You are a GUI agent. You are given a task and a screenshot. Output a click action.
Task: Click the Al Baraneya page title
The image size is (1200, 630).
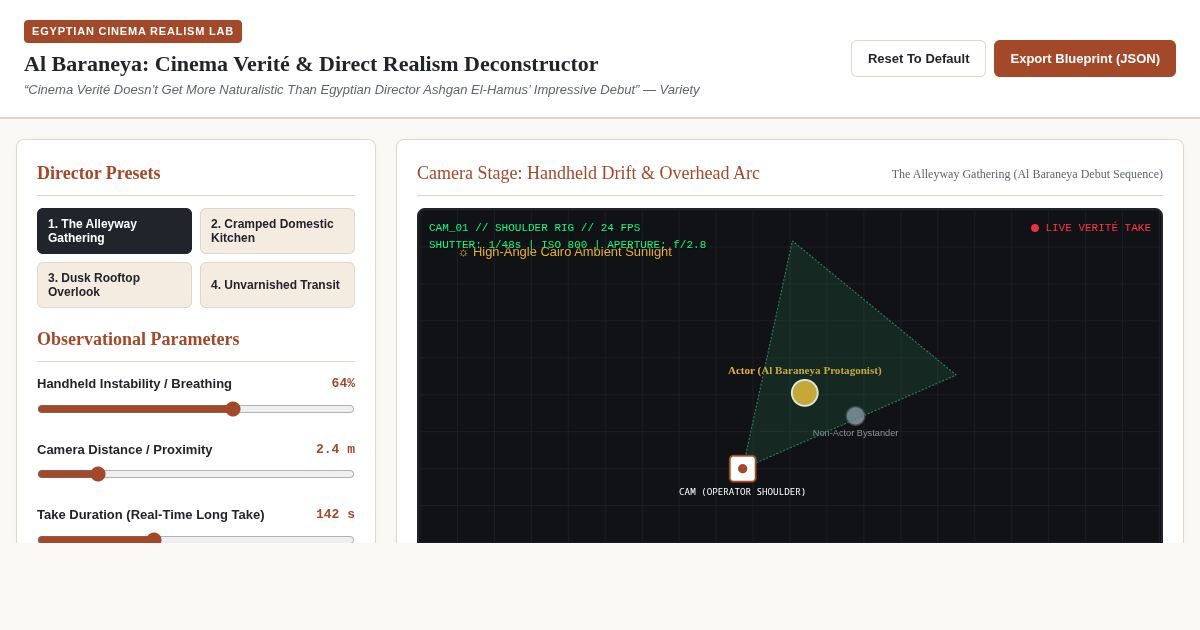pos(311,64)
